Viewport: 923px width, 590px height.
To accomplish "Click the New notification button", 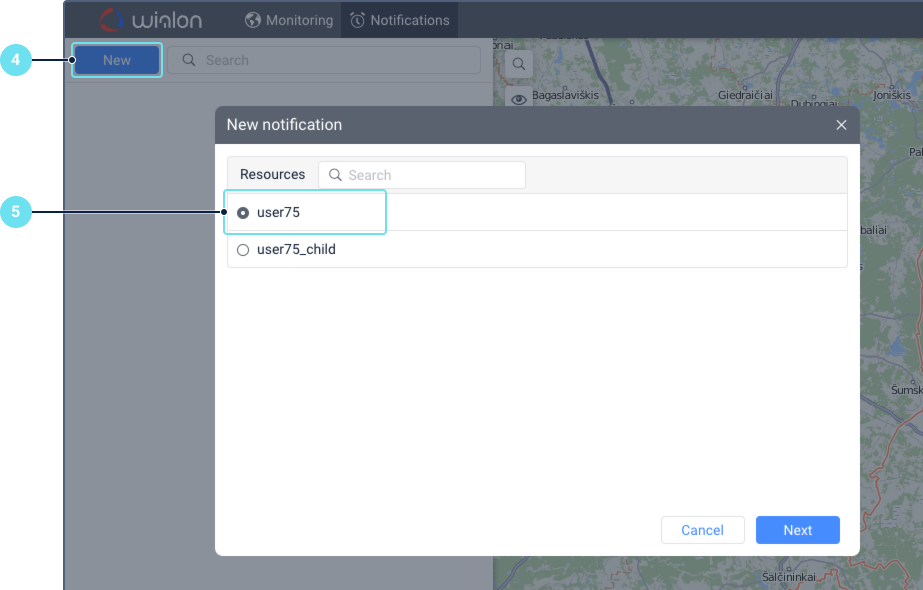I will 117,60.
